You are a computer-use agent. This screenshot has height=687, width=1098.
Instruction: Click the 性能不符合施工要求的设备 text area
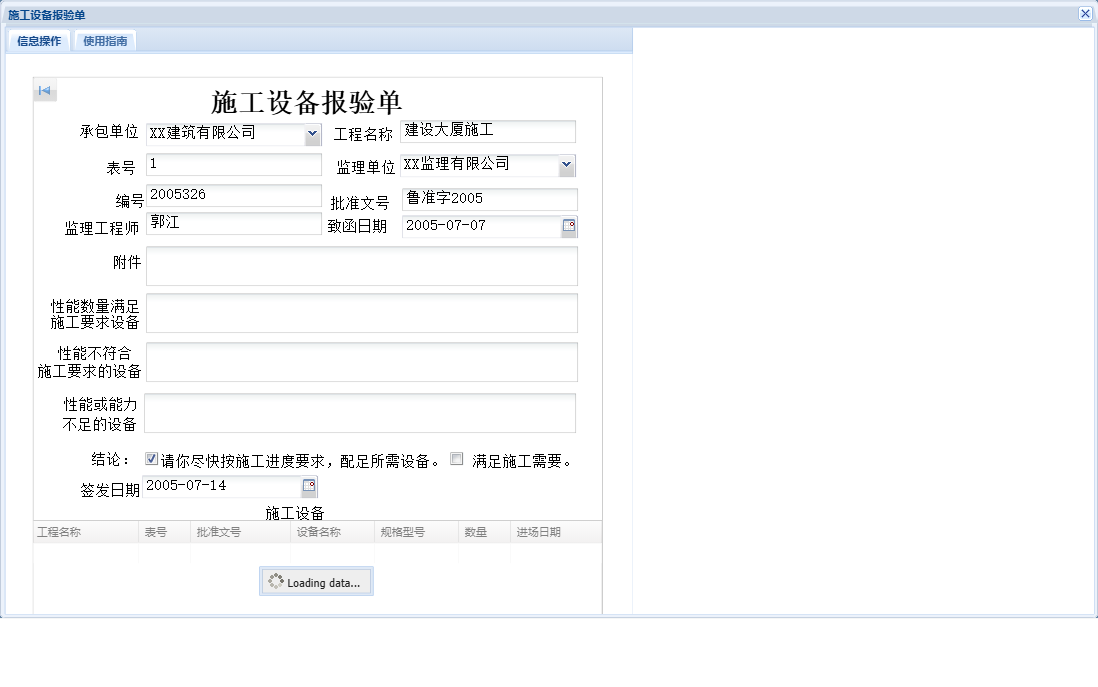[362, 362]
